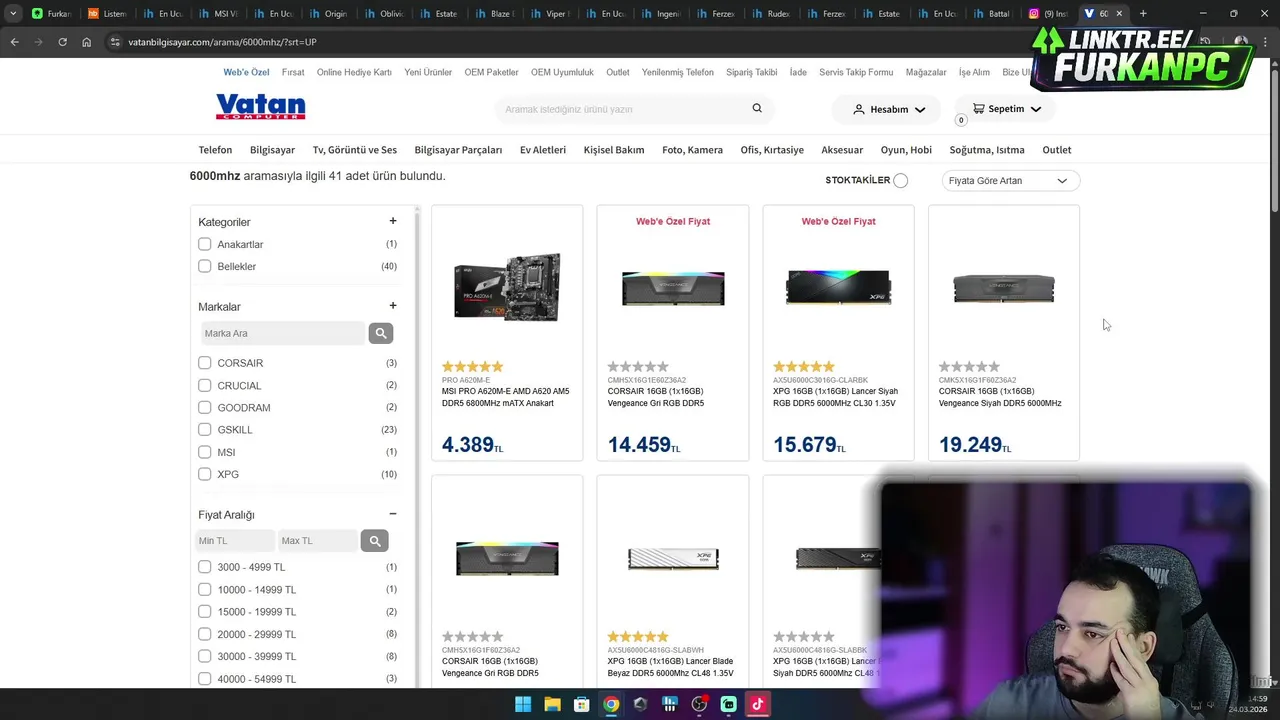Click the browser home button
Viewport: 1280px width, 720px height.
coord(86,42)
